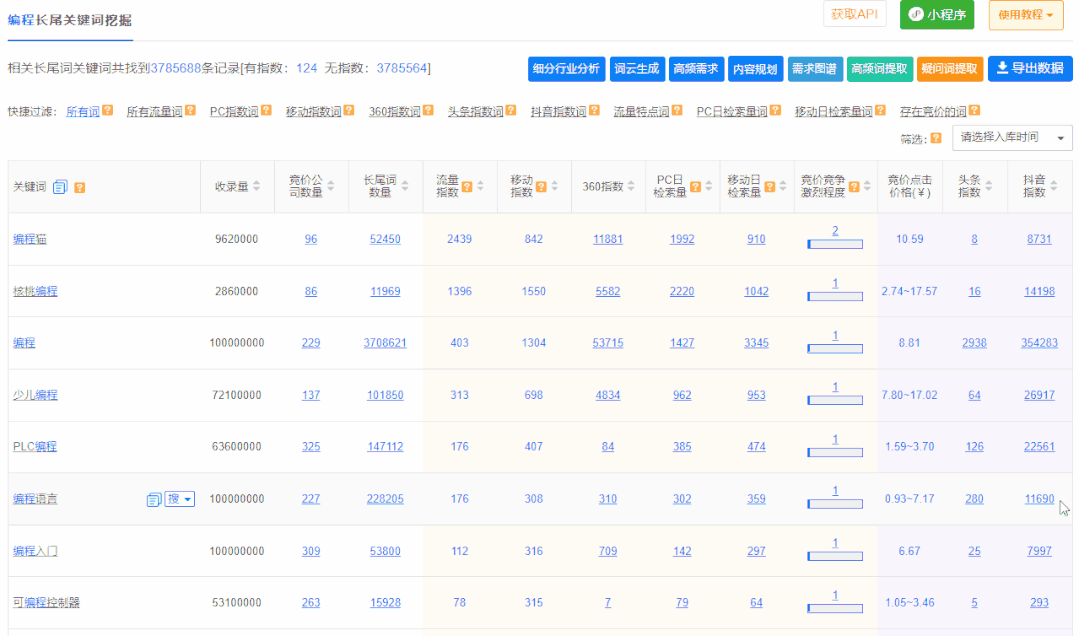Click the help icon in 移动指数 header
The height and width of the screenshot is (636, 1079).
[x=542, y=187]
